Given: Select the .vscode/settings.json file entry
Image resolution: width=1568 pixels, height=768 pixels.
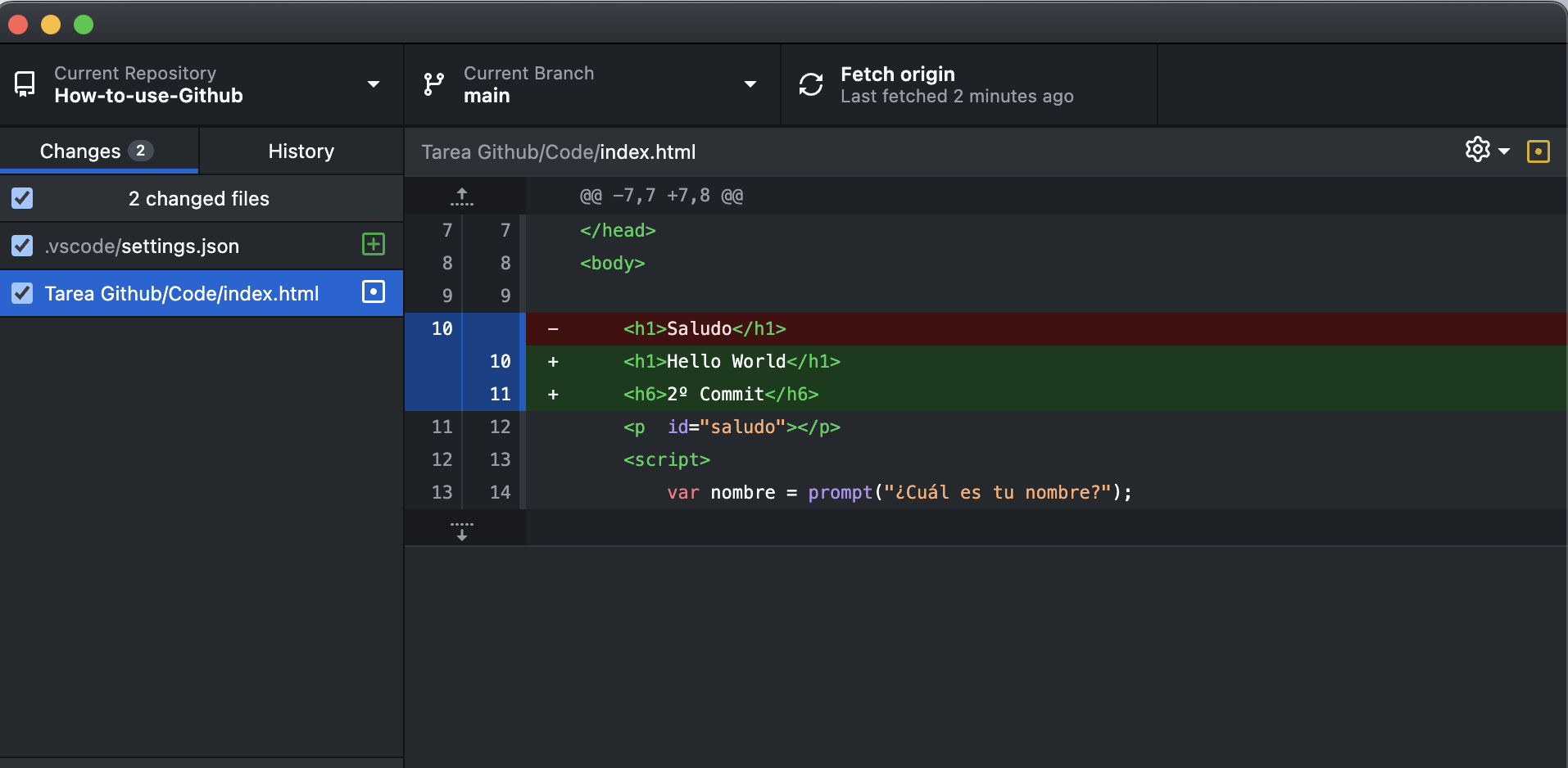Looking at the screenshot, I should [x=180, y=246].
